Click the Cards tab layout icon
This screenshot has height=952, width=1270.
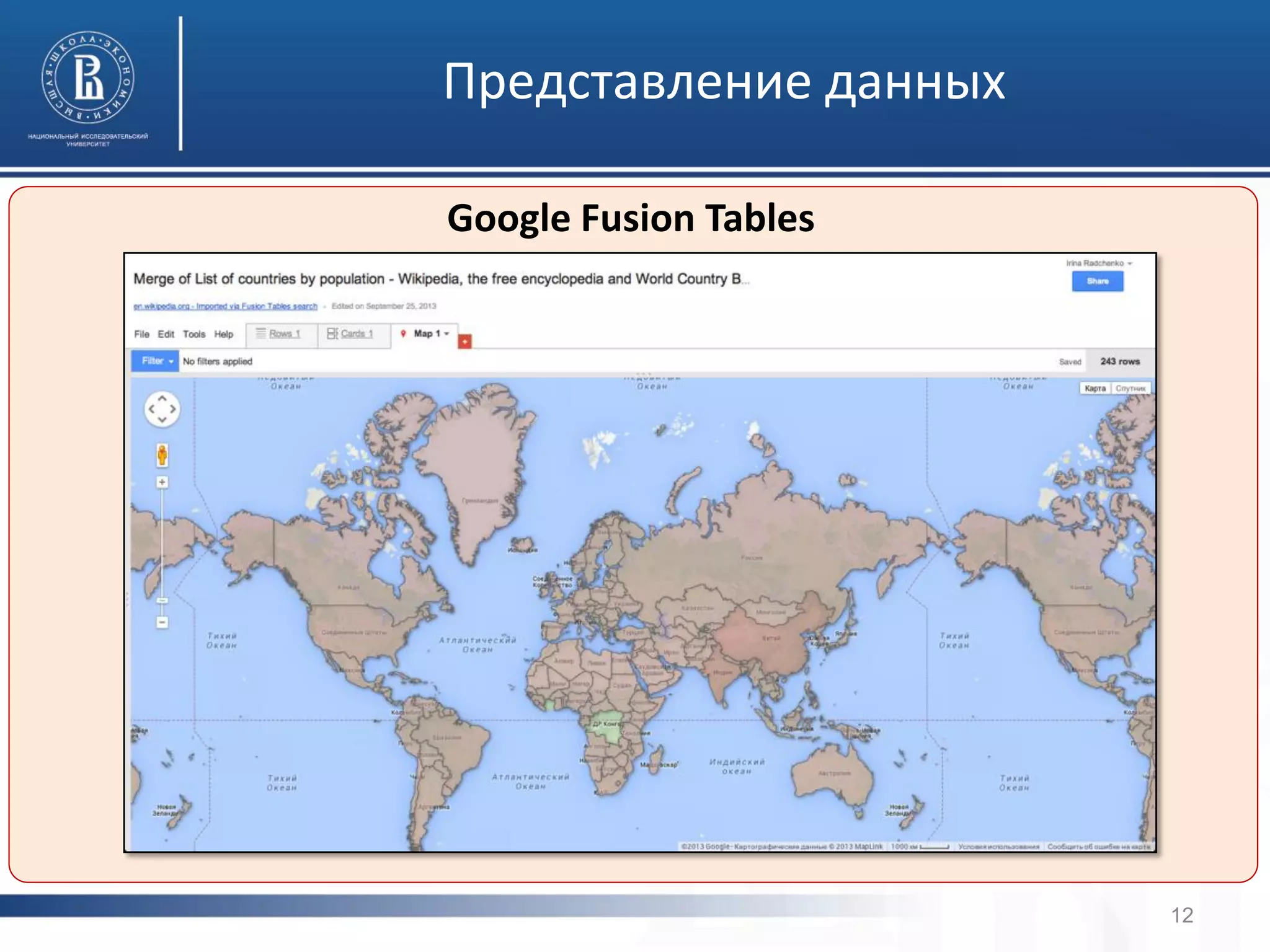coord(332,333)
